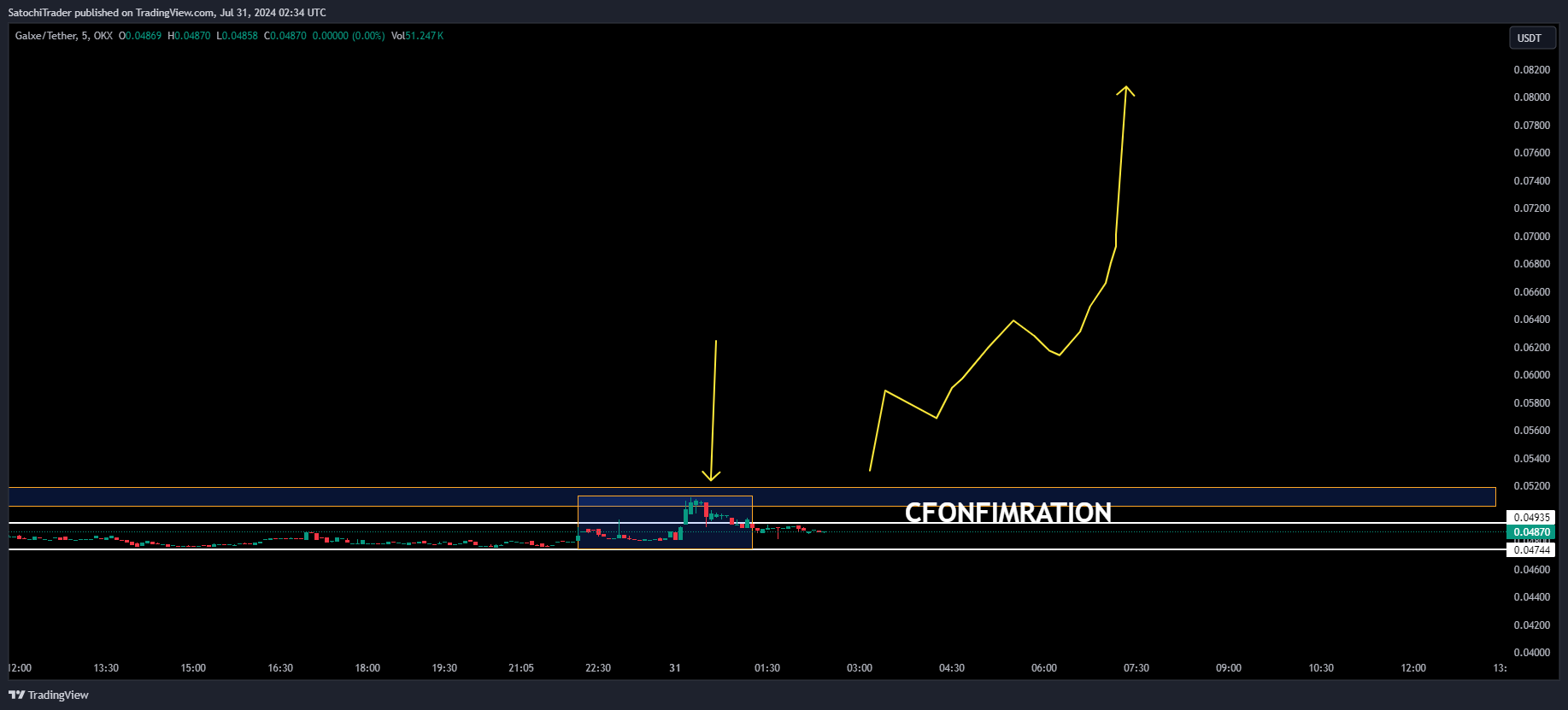Click the 15:00 time axis label
The image size is (1568, 710).
193,668
